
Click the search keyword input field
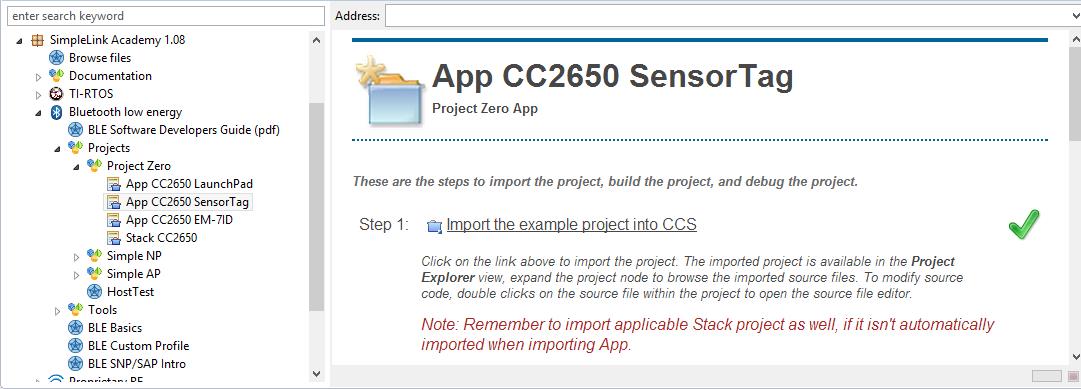click(165, 16)
